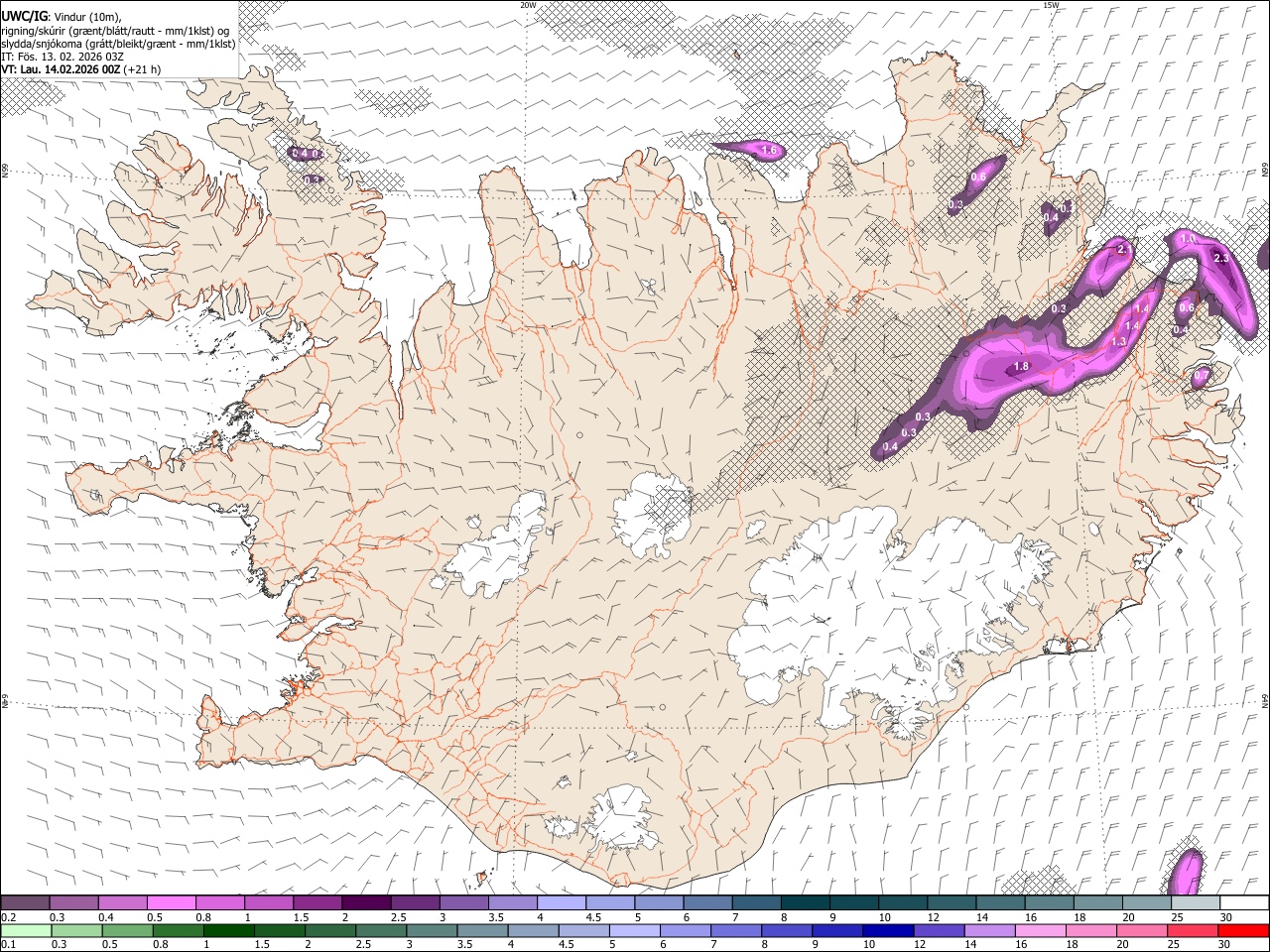Click the '0.7' snowfall value label
Screen dimensions: 1270x952
[x=1201, y=376]
